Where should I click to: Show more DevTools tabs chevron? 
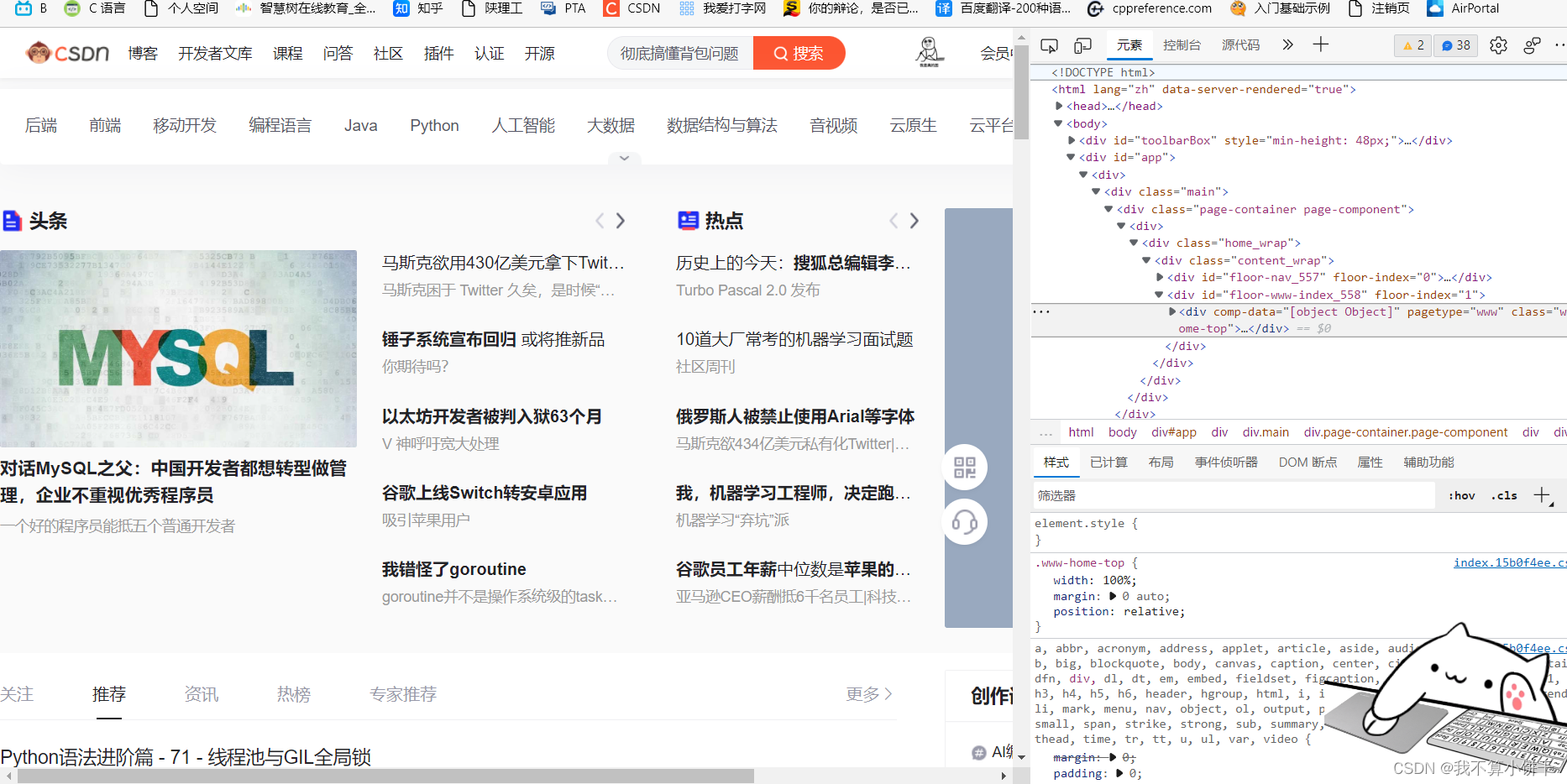[x=1288, y=44]
